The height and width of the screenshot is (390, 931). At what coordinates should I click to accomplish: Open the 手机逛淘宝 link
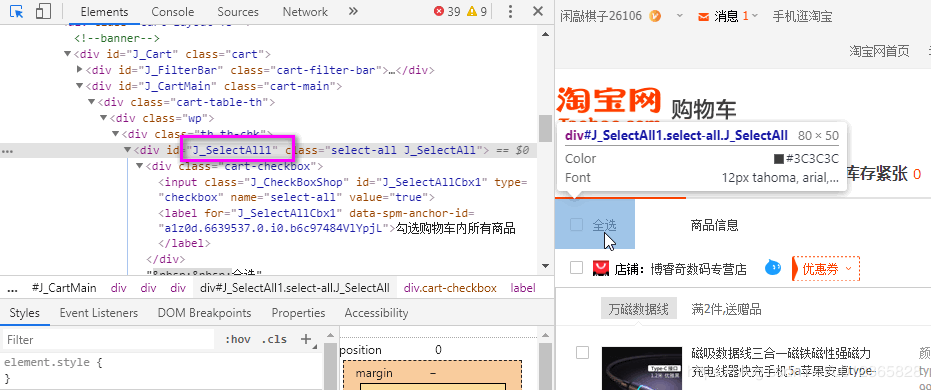[x=802, y=17]
